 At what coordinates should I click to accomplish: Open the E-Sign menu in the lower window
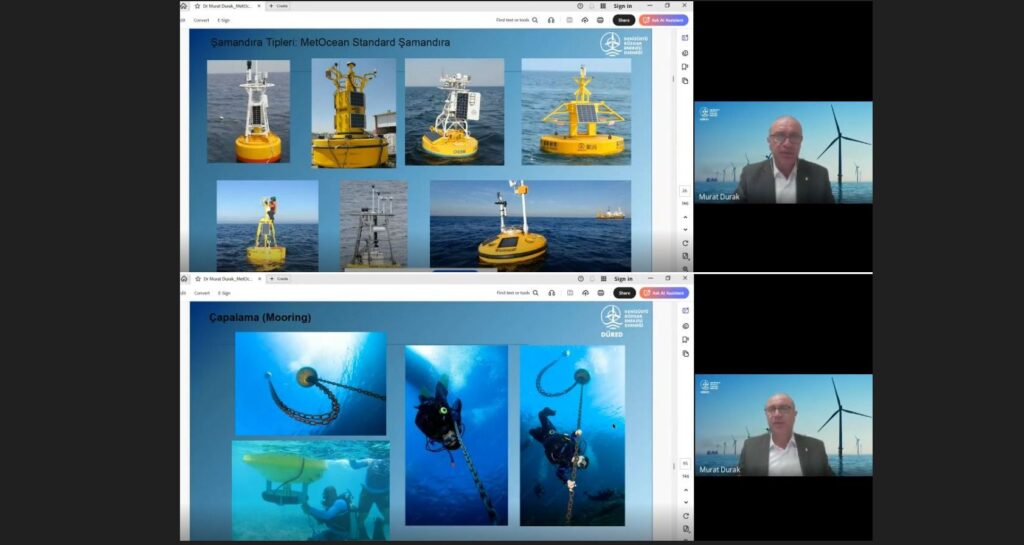(x=224, y=293)
